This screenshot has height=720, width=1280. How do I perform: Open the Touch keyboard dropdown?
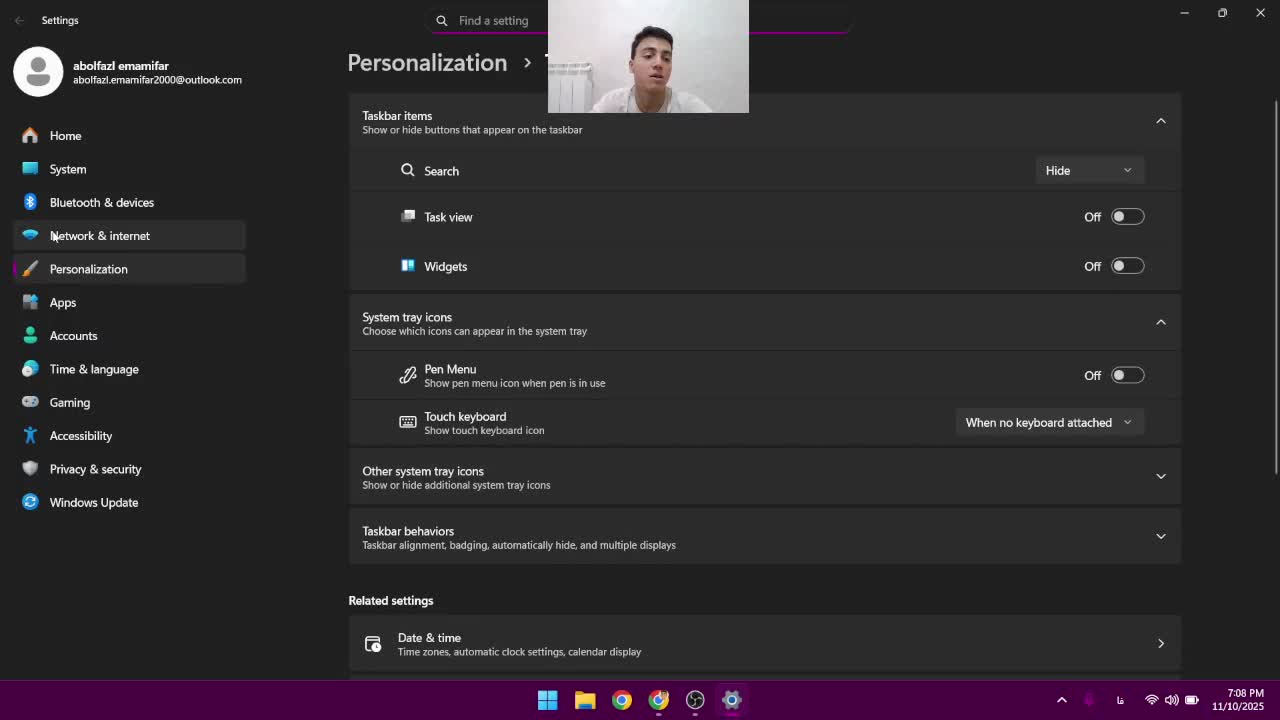1048,423
